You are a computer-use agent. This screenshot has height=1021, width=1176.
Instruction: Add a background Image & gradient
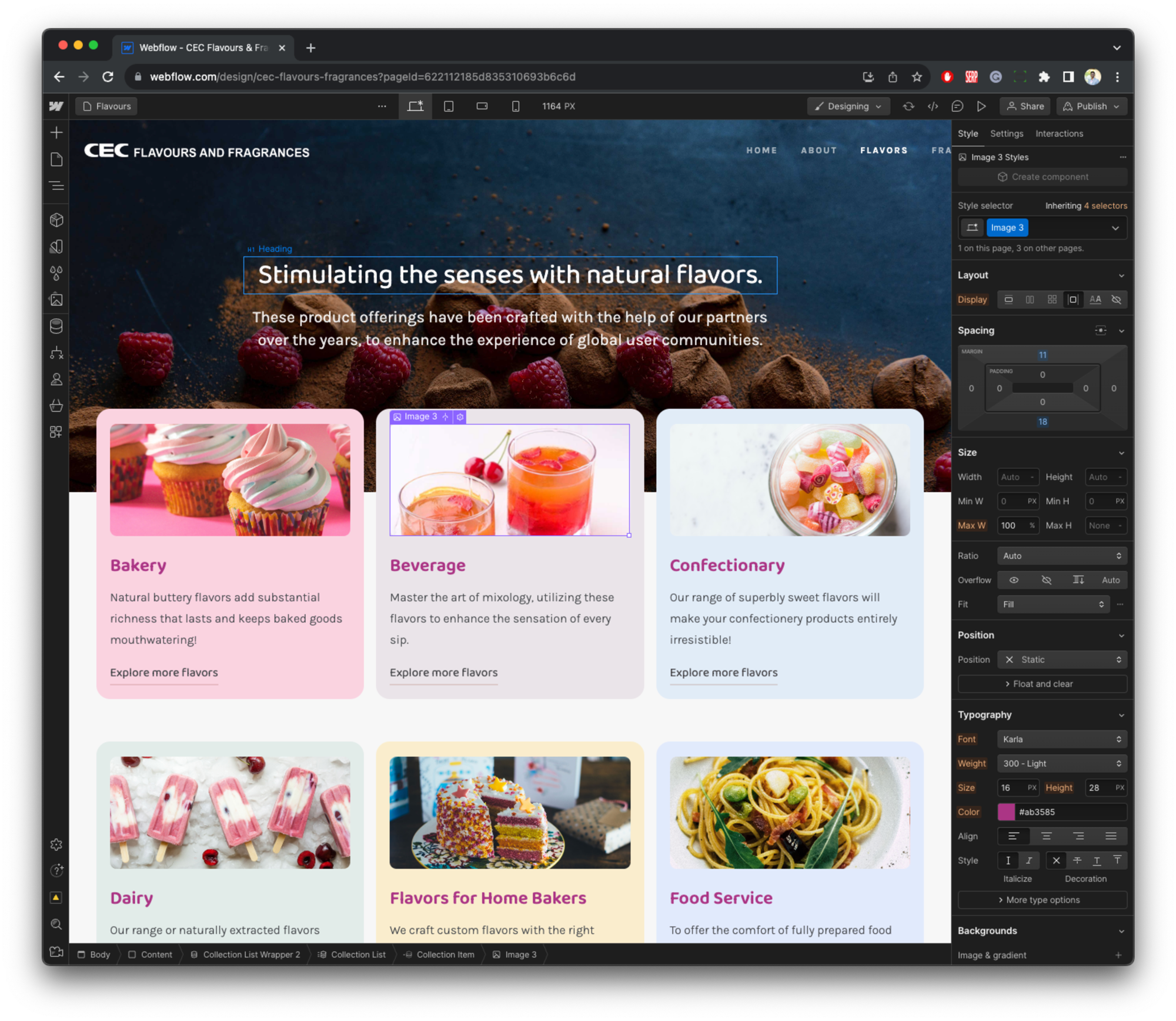coord(1118,956)
